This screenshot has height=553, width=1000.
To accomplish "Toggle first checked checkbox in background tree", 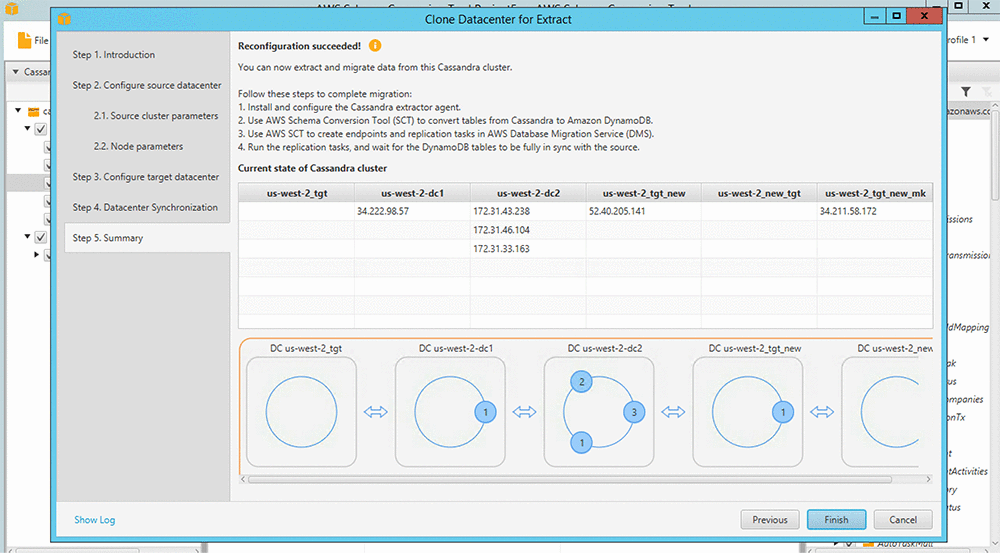I will point(41,129).
